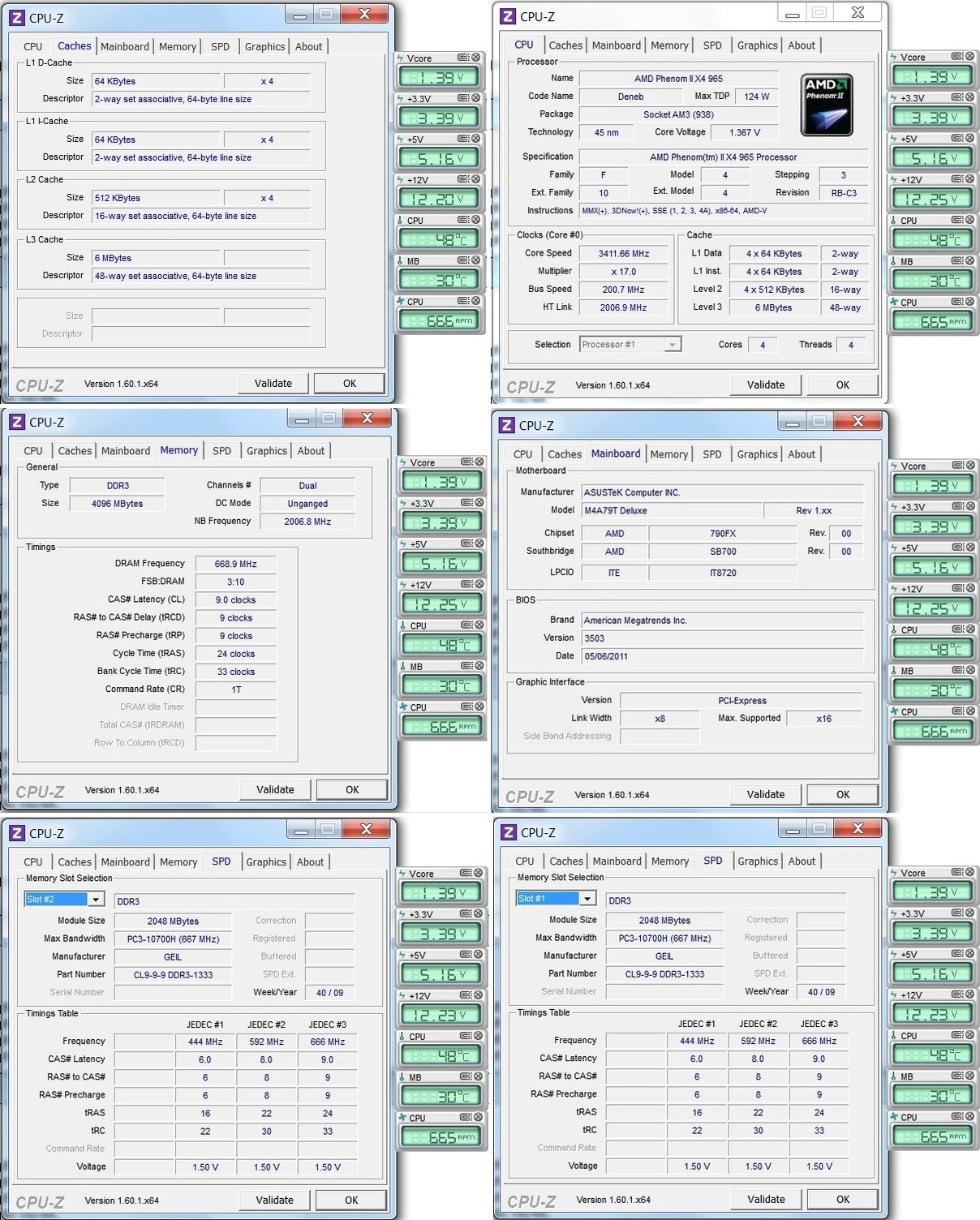Close CPU temperature sensor beside Caches window
Image resolution: width=980 pixels, height=1220 pixels.
pos(476,220)
